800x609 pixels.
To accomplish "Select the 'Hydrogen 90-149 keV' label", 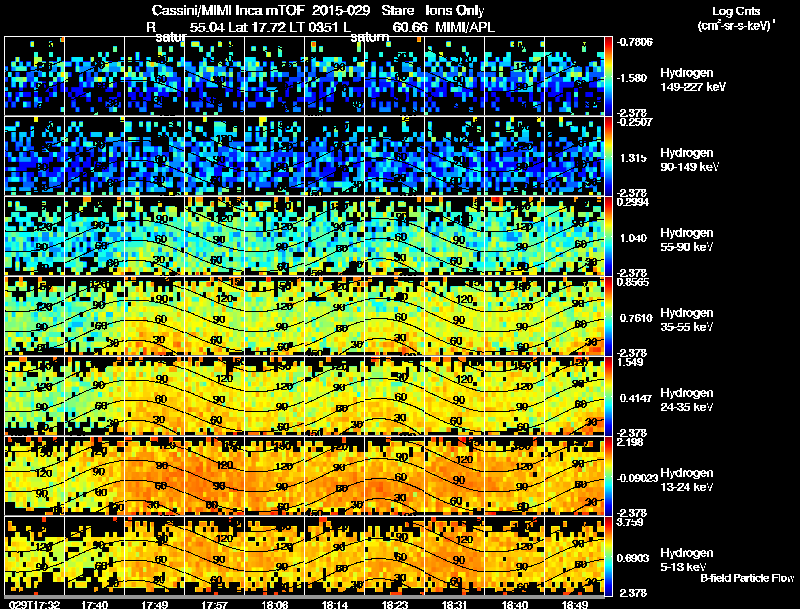I will (689, 160).
